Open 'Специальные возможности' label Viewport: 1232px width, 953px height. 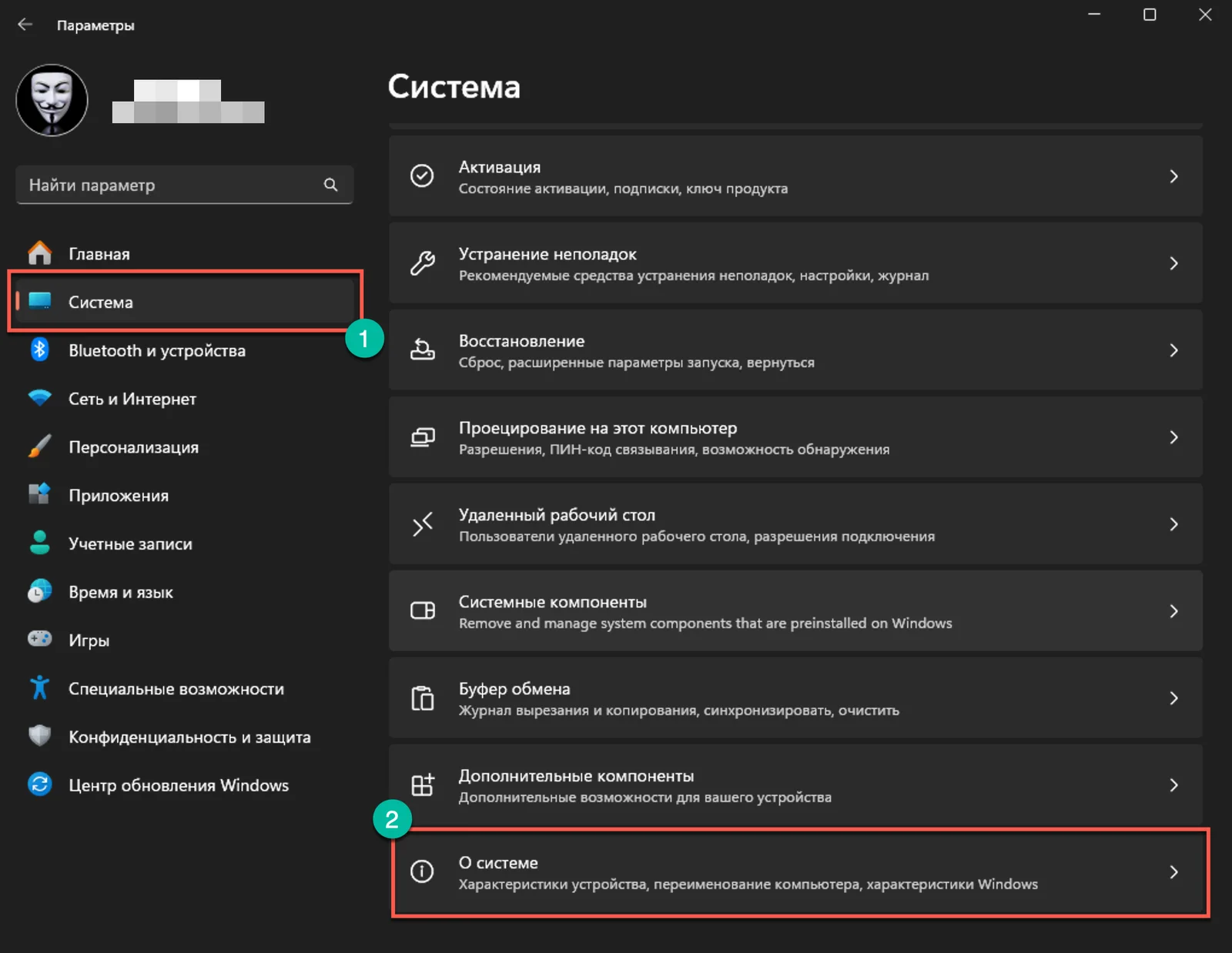pos(176,689)
